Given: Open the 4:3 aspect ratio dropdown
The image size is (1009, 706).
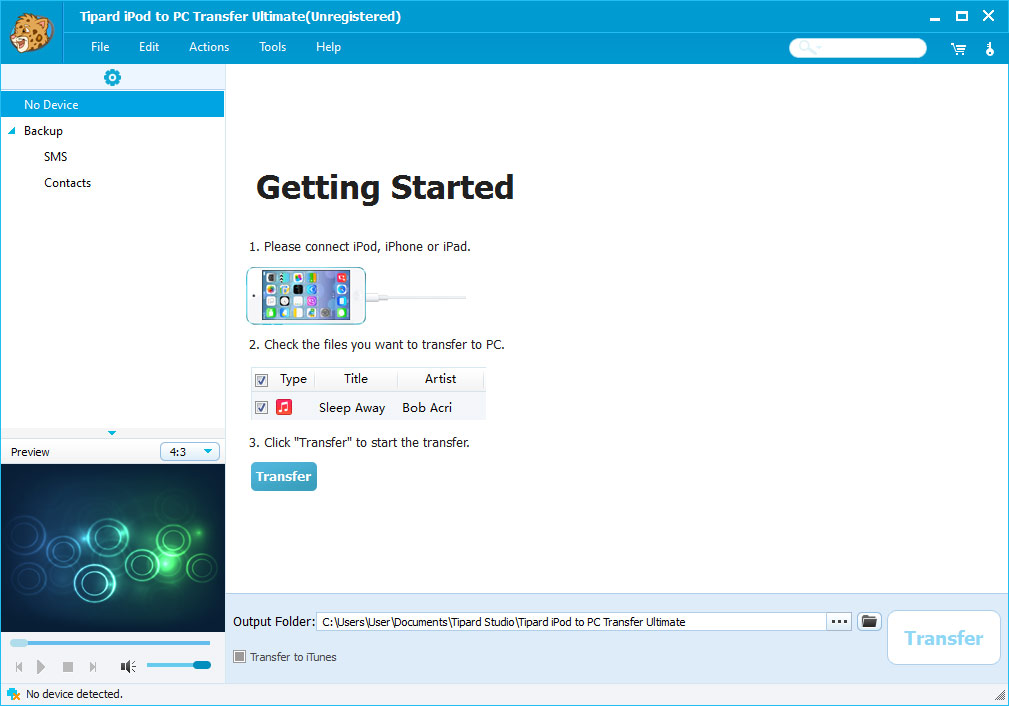Looking at the screenshot, I should click(x=190, y=452).
